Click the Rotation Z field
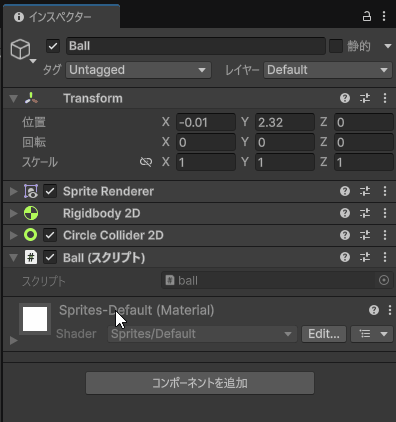396x422 pixels. (364, 142)
